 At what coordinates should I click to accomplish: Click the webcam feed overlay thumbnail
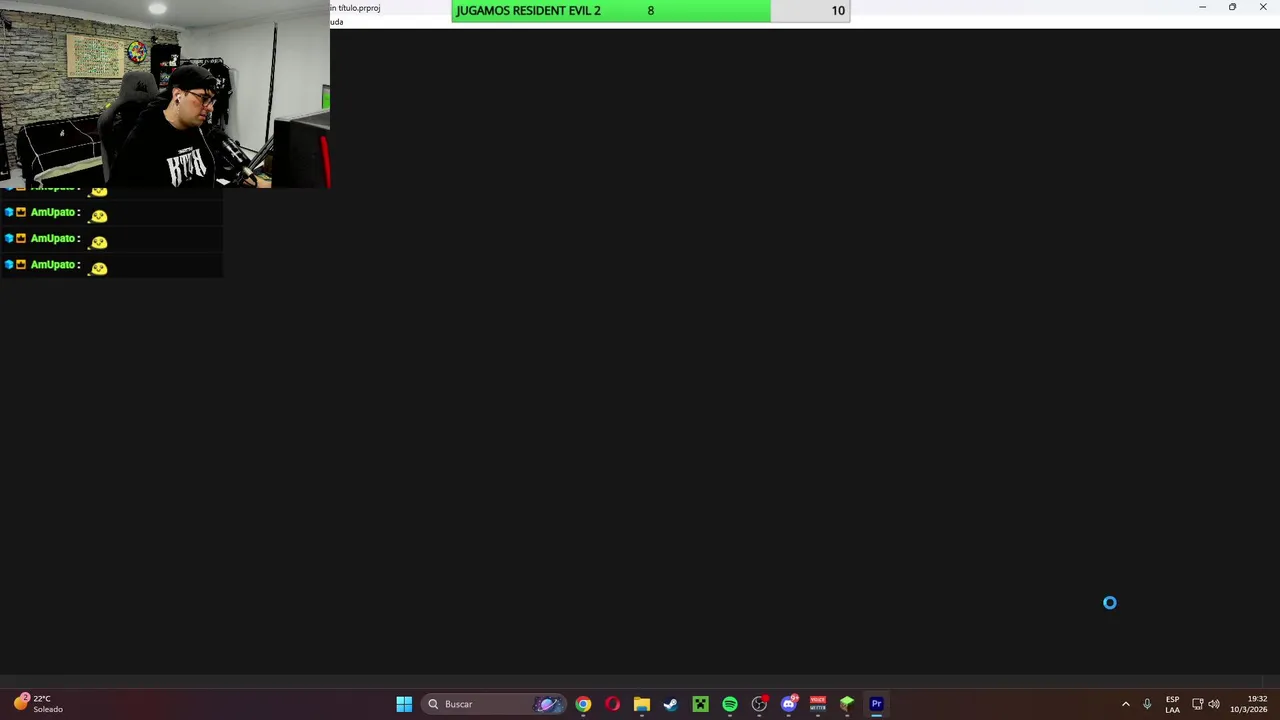coord(165,94)
